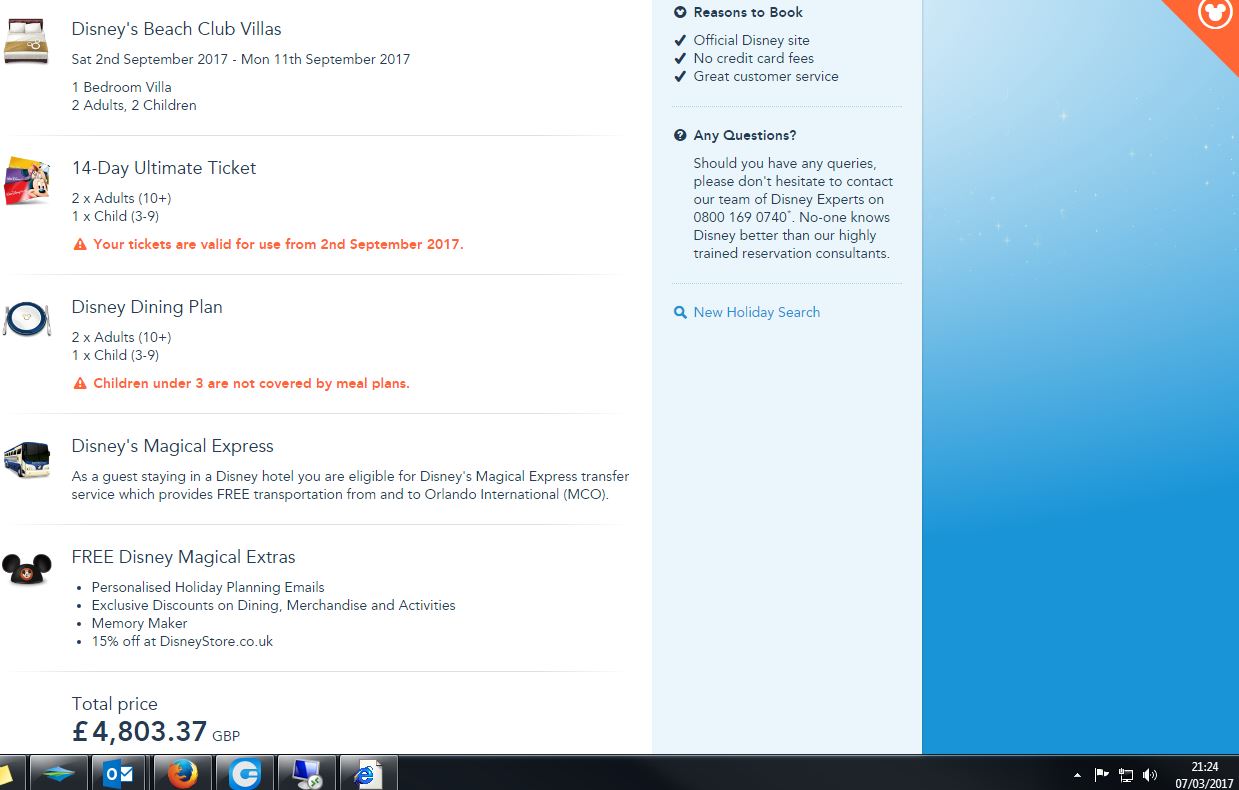Open the blue G application in taskbar

[244, 773]
